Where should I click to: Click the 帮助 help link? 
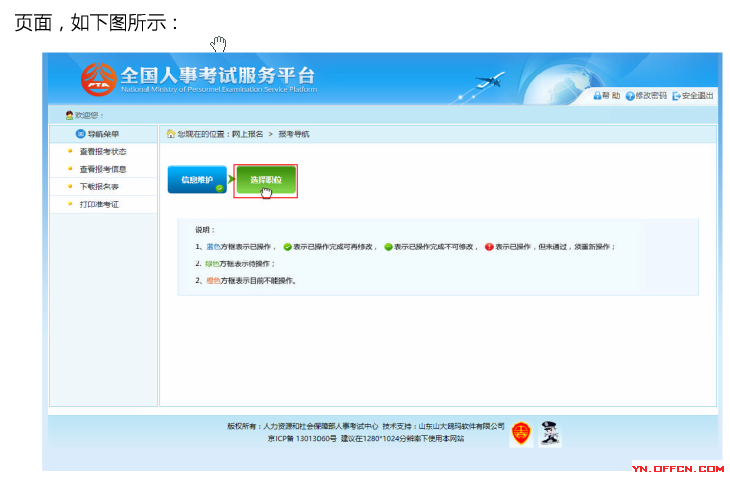(611, 95)
